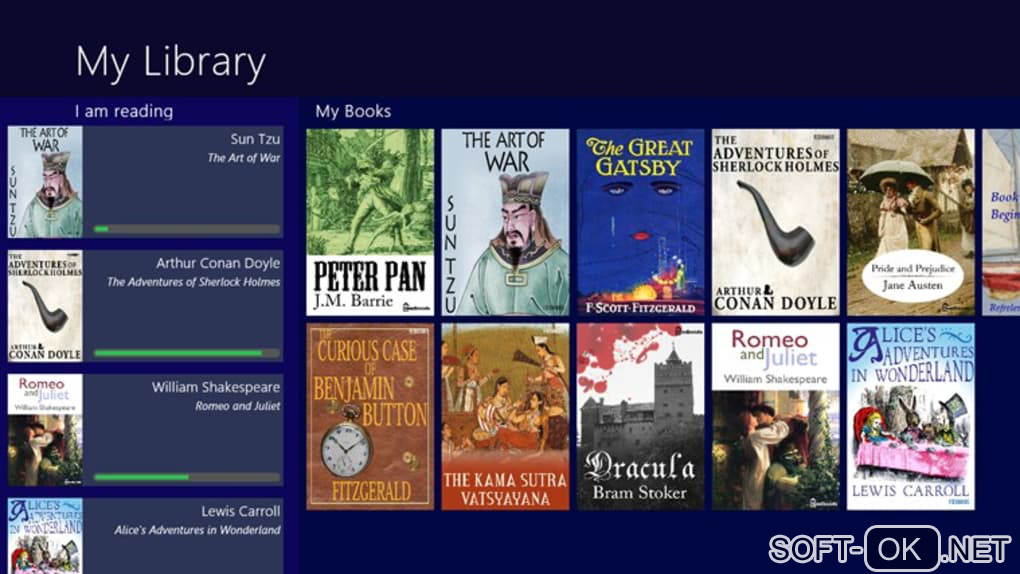Click 'The Art of War' title text in reading list
1020x574 pixels.
[244, 157]
